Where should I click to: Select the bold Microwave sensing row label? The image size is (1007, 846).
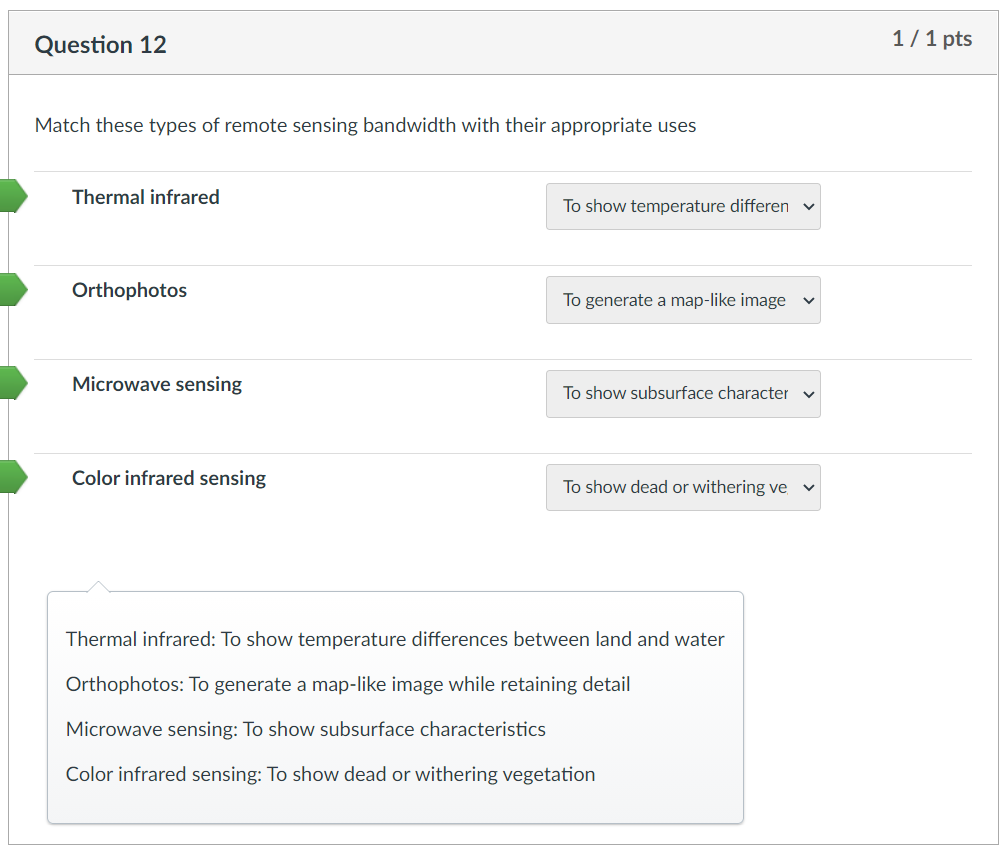point(157,385)
